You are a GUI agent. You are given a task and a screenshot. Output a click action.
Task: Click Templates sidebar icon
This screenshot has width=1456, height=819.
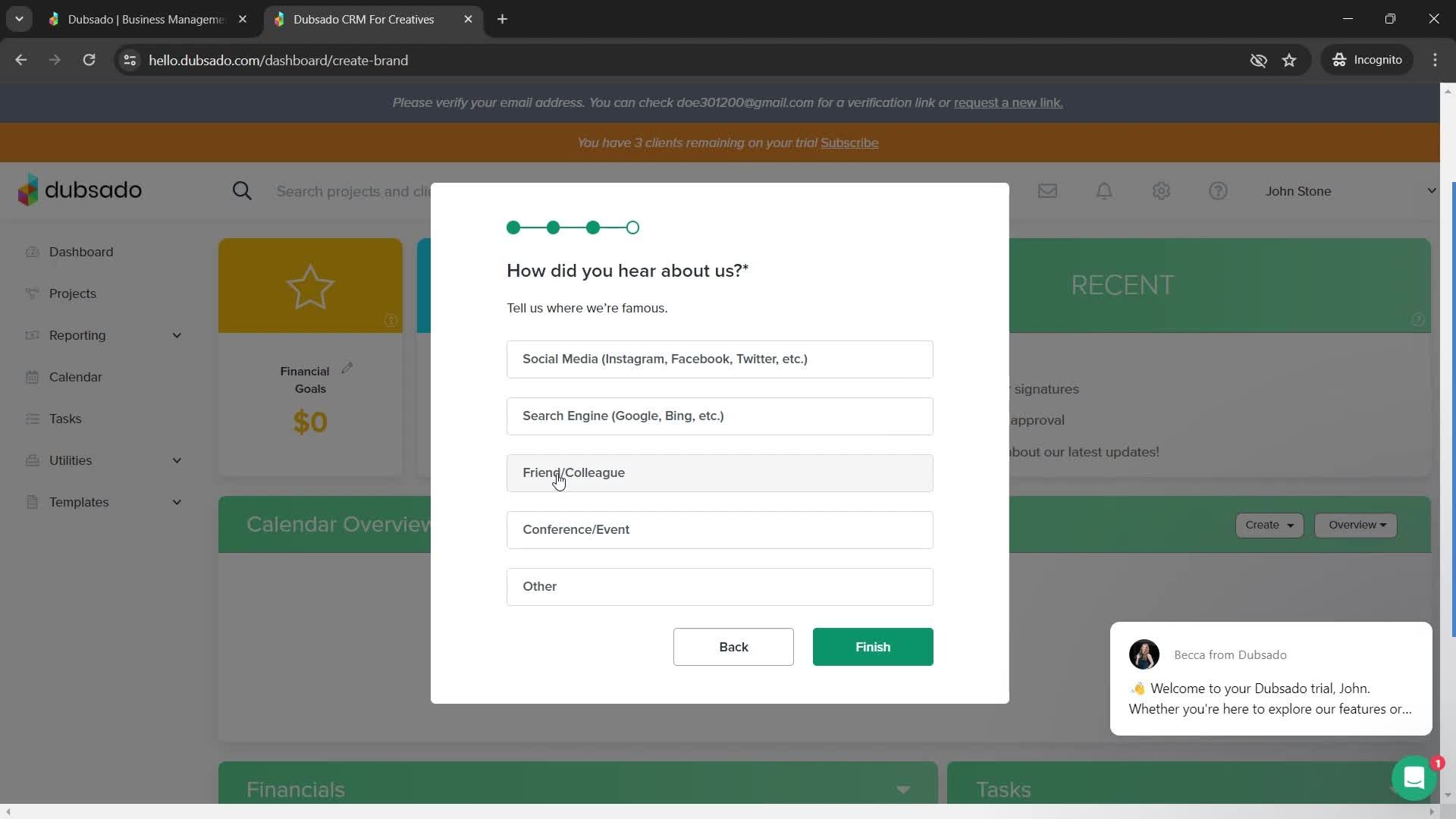(x=32, y=502)
